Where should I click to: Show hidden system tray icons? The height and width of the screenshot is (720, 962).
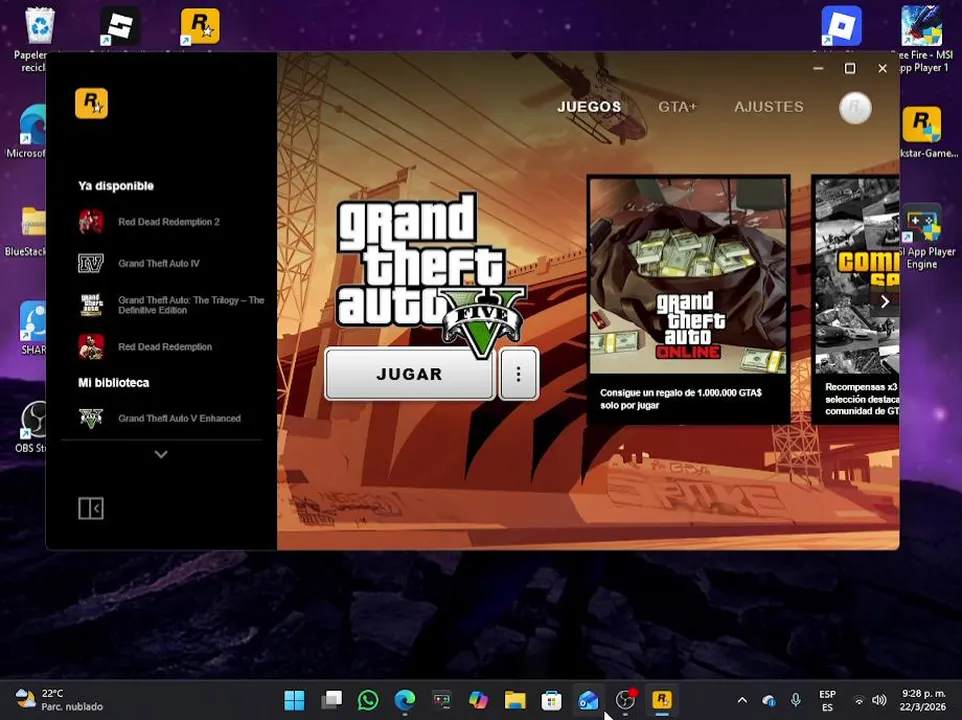(742, 700)
